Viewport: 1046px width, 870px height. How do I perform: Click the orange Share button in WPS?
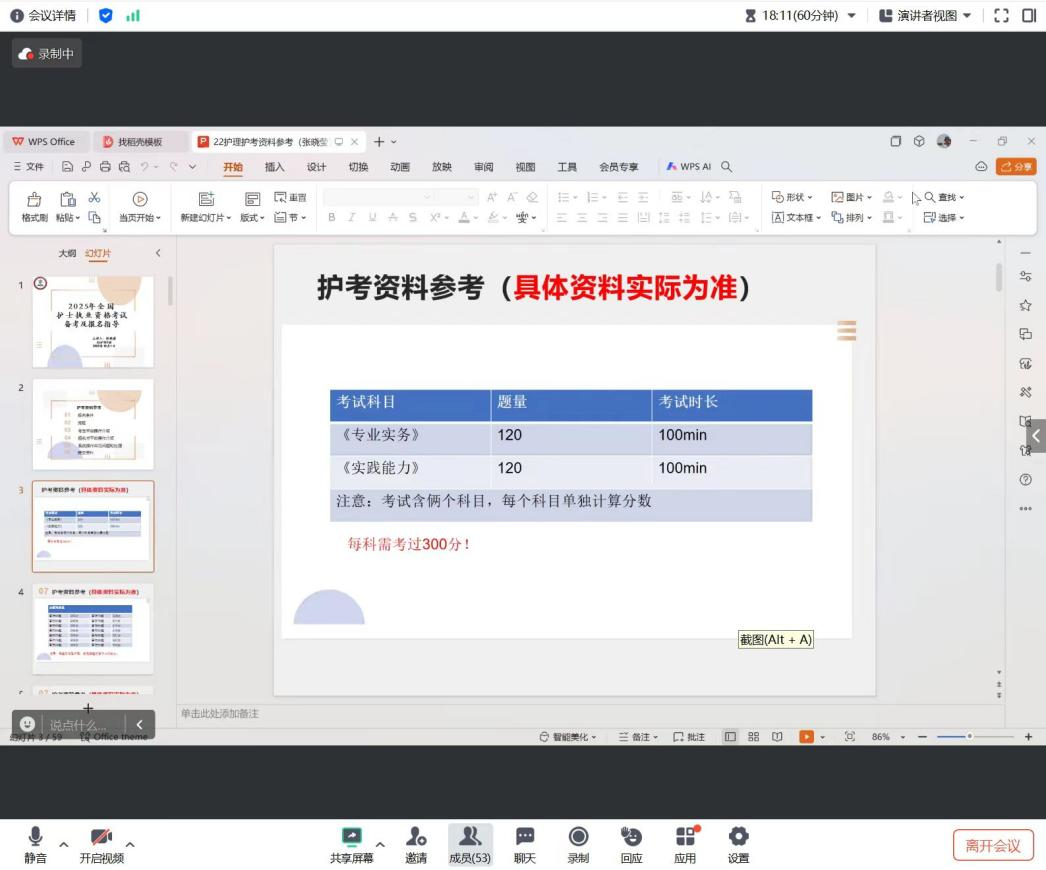pos(1016,167)
